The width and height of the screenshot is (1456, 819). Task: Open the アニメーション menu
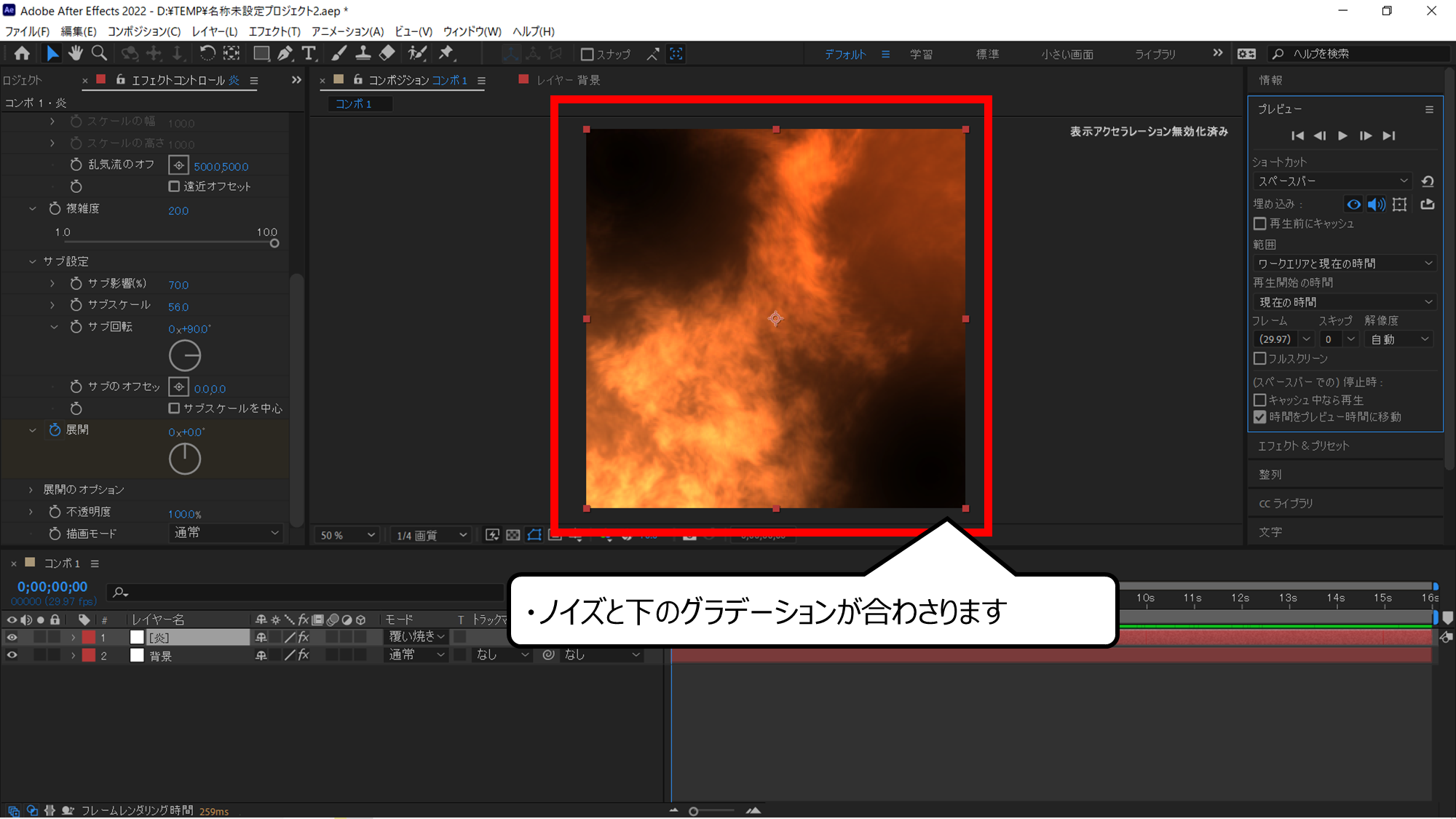pyautogui.click(x=347, y=31)
